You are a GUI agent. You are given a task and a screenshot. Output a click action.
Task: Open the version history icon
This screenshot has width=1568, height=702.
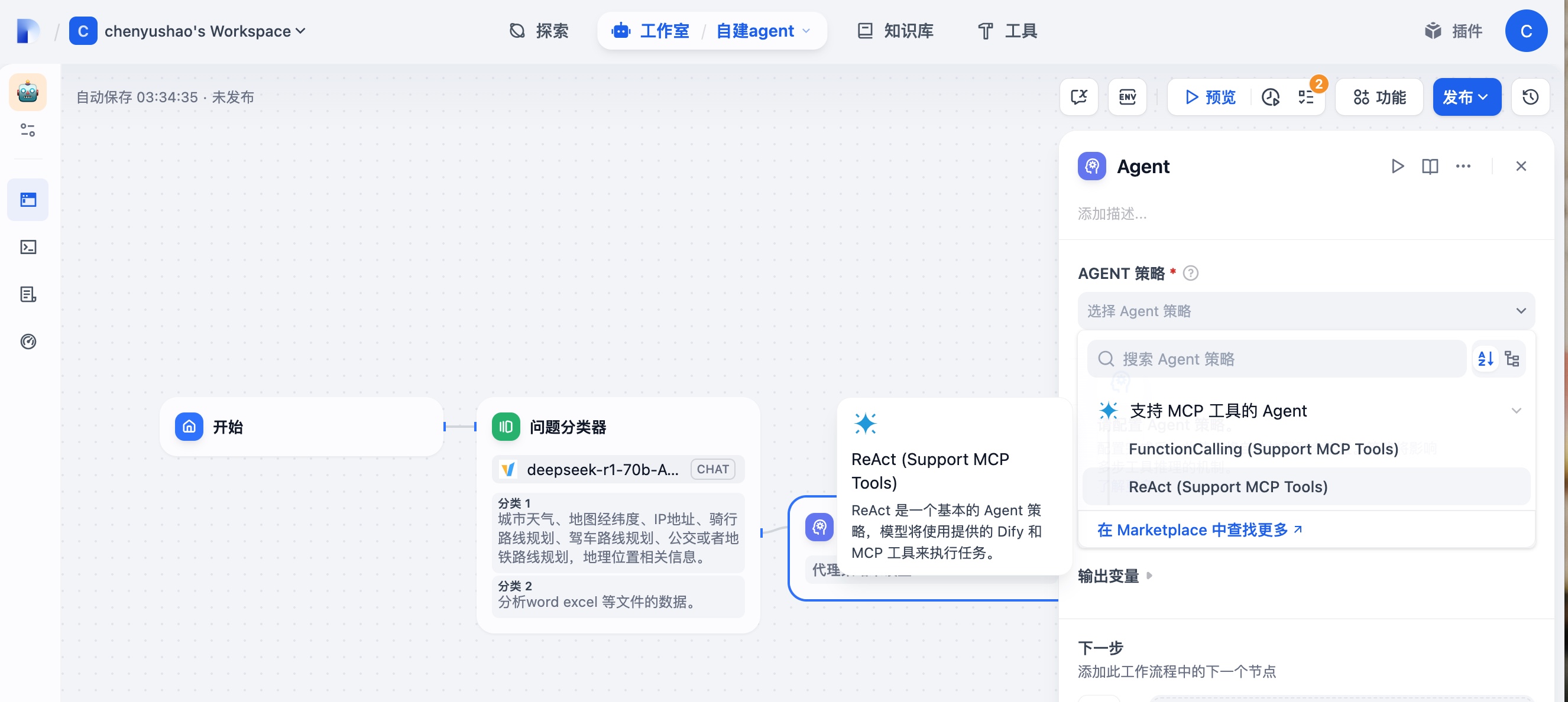pos(1530,97)
